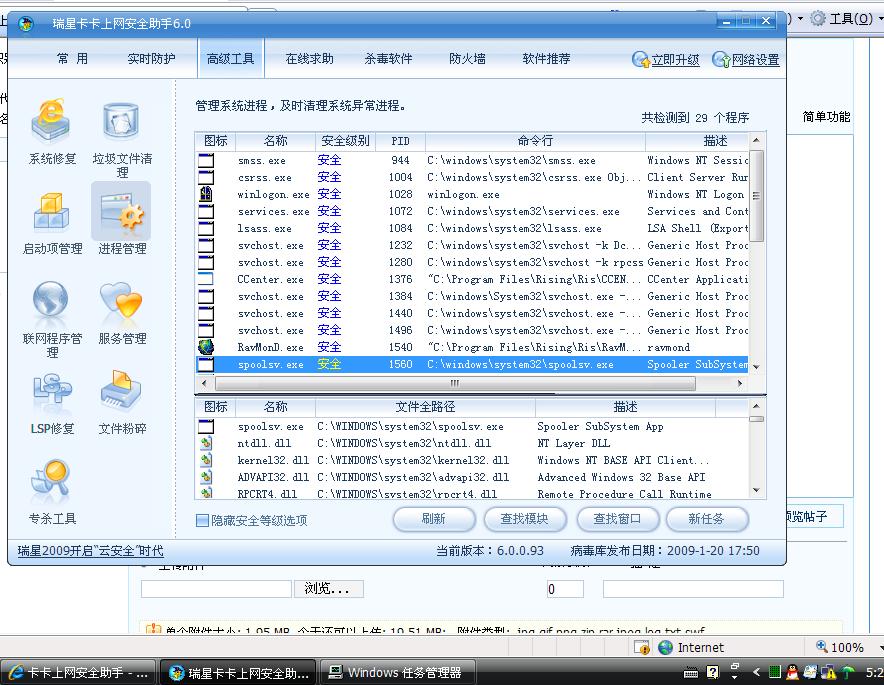Open the 软件推荐 tab
Viewport: 884px width, 685px height.
coord(546,59)
